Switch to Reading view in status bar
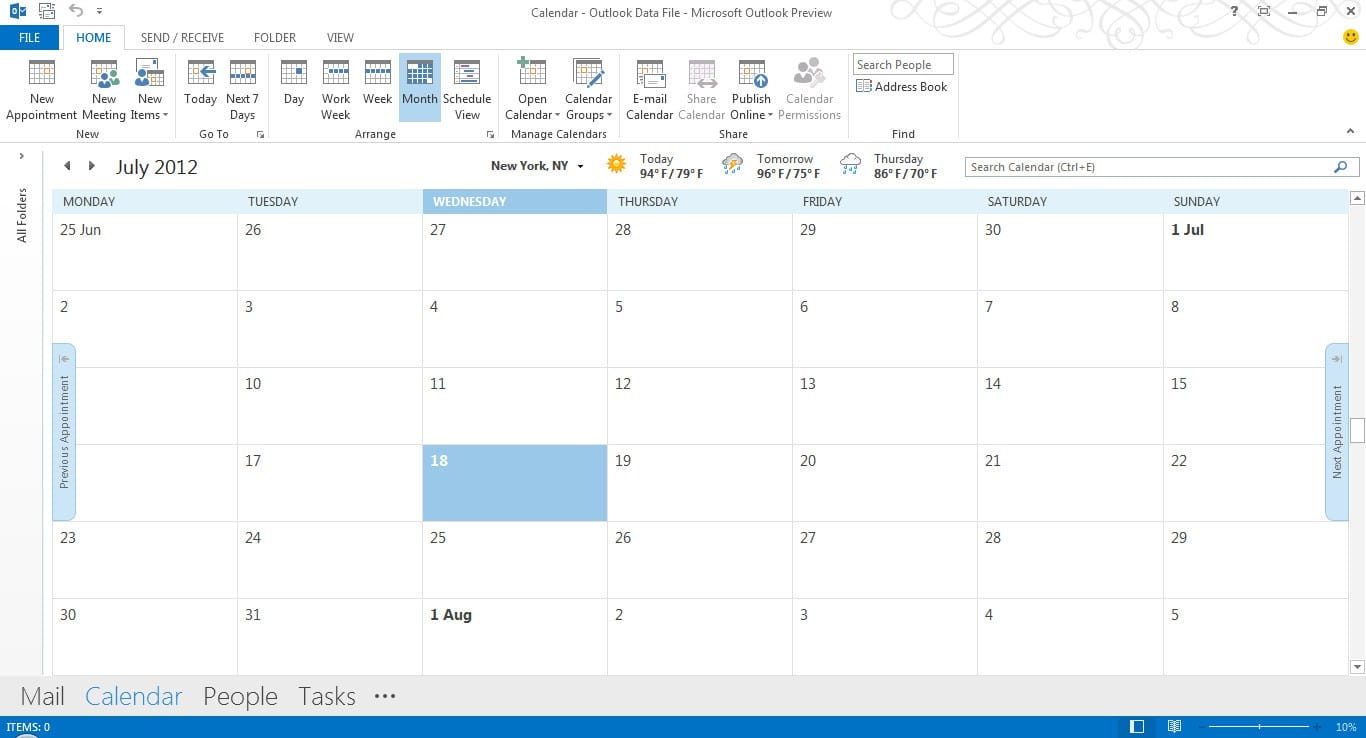 (1175, 727)
